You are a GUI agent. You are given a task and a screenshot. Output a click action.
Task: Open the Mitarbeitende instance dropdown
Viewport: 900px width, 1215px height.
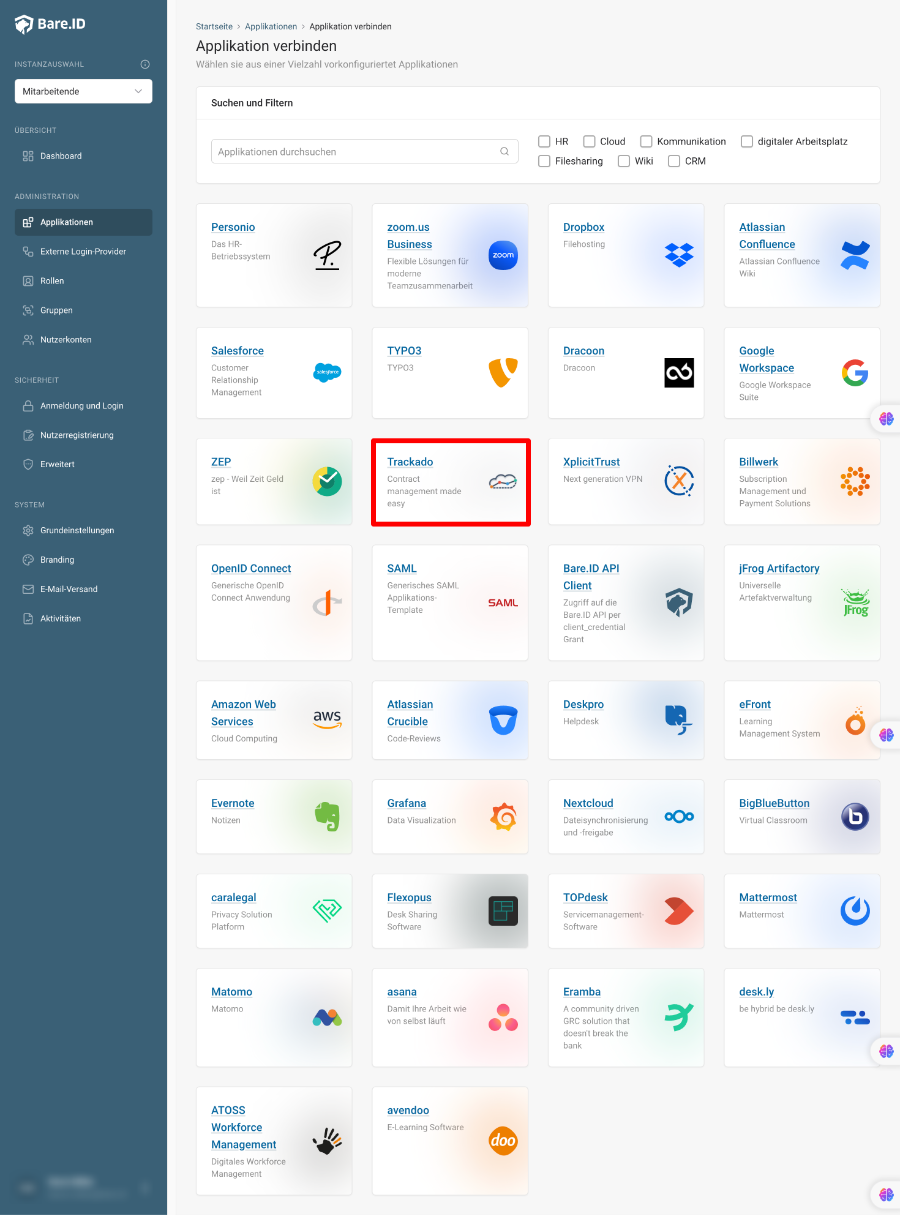[83, 91]
